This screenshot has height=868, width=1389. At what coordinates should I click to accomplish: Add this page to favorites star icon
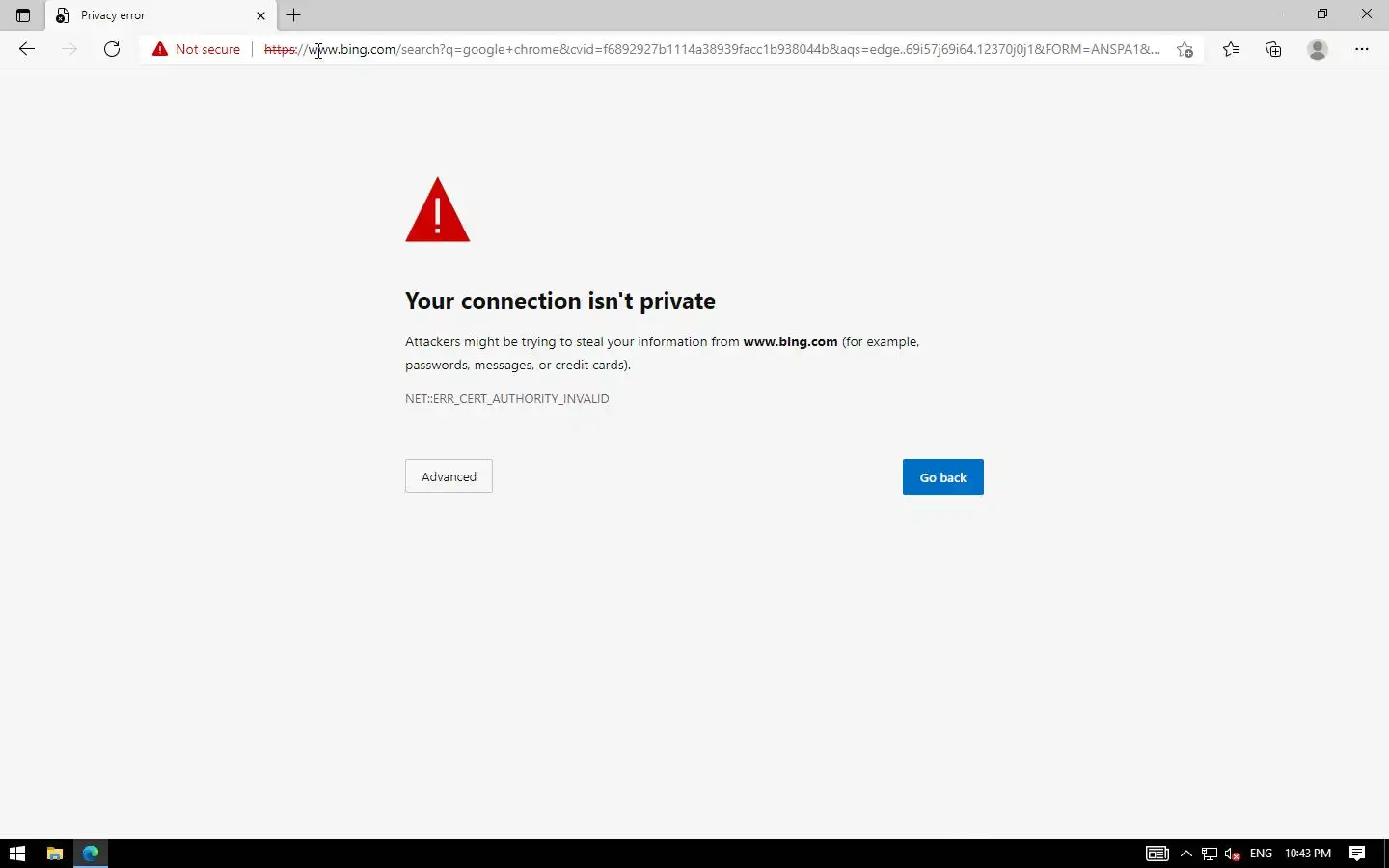pos(1185,49)
